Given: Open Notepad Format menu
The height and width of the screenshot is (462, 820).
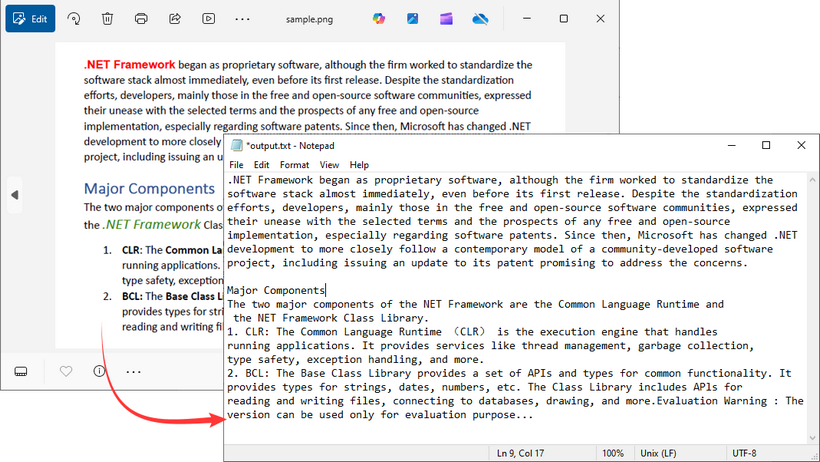Looking at the screenshot, I should (294, 165).
